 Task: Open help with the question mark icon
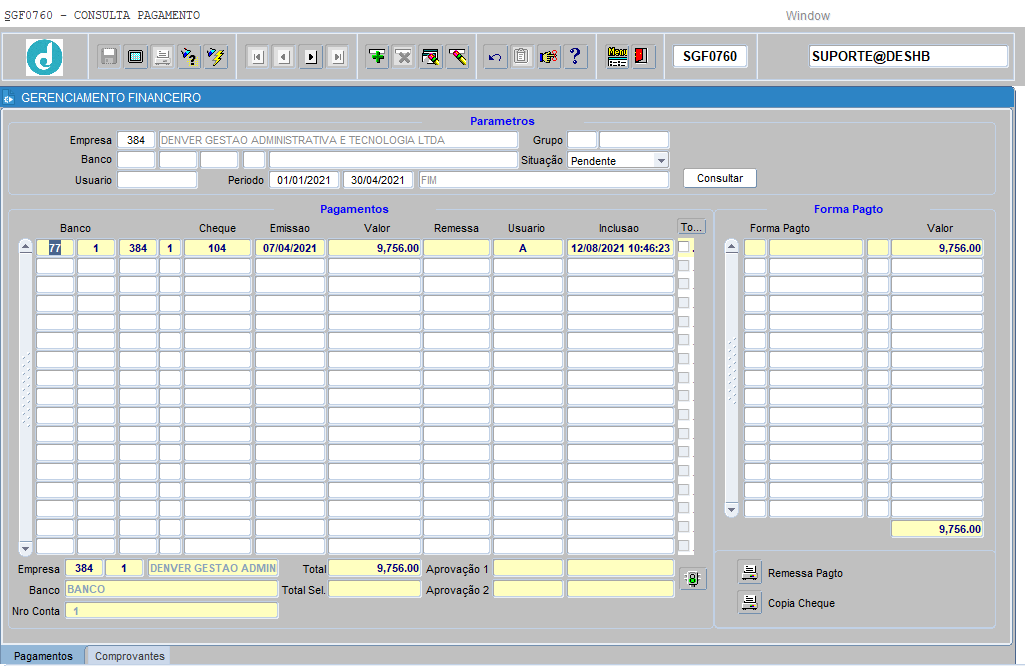(x=575, y=57)
